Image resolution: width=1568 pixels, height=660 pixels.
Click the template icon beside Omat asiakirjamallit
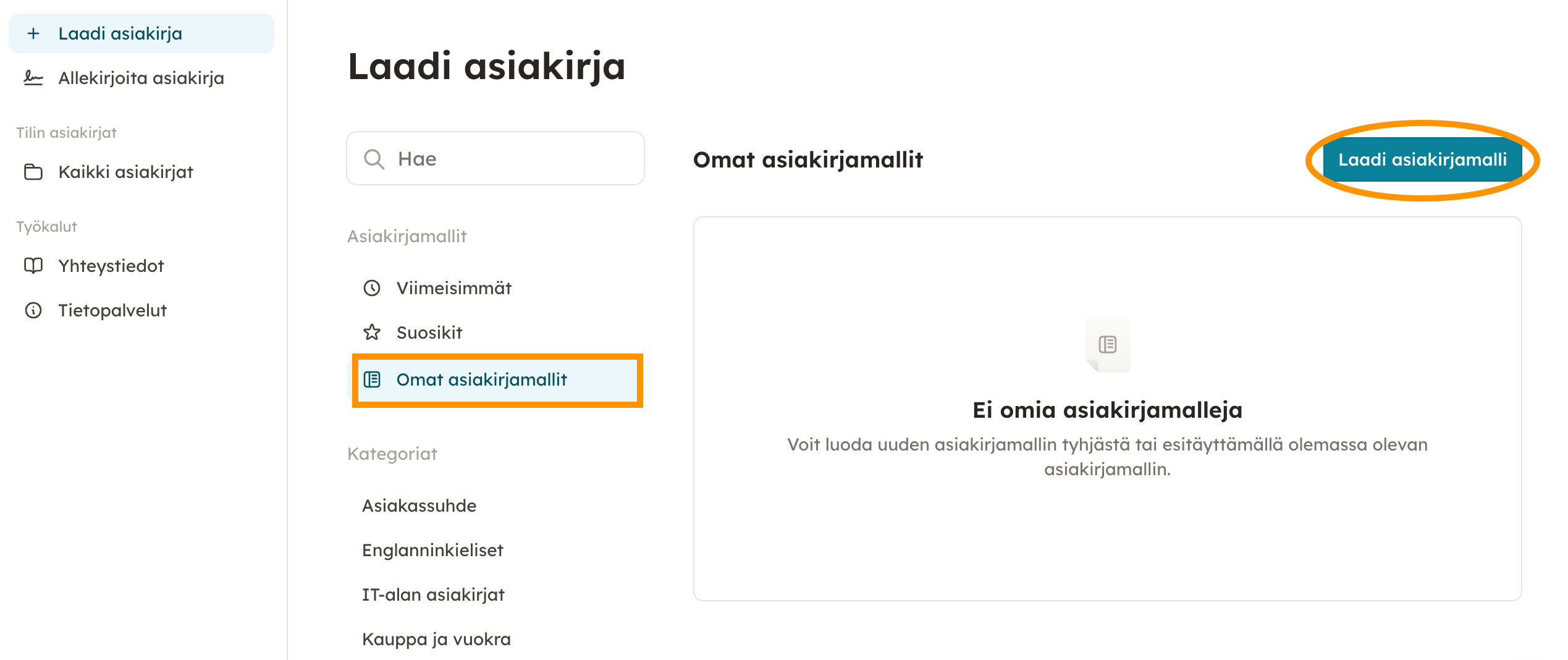point(372,379)
